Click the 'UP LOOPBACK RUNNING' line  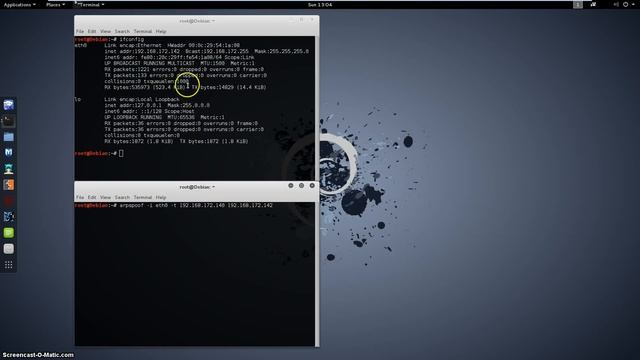tap(164, 117)
